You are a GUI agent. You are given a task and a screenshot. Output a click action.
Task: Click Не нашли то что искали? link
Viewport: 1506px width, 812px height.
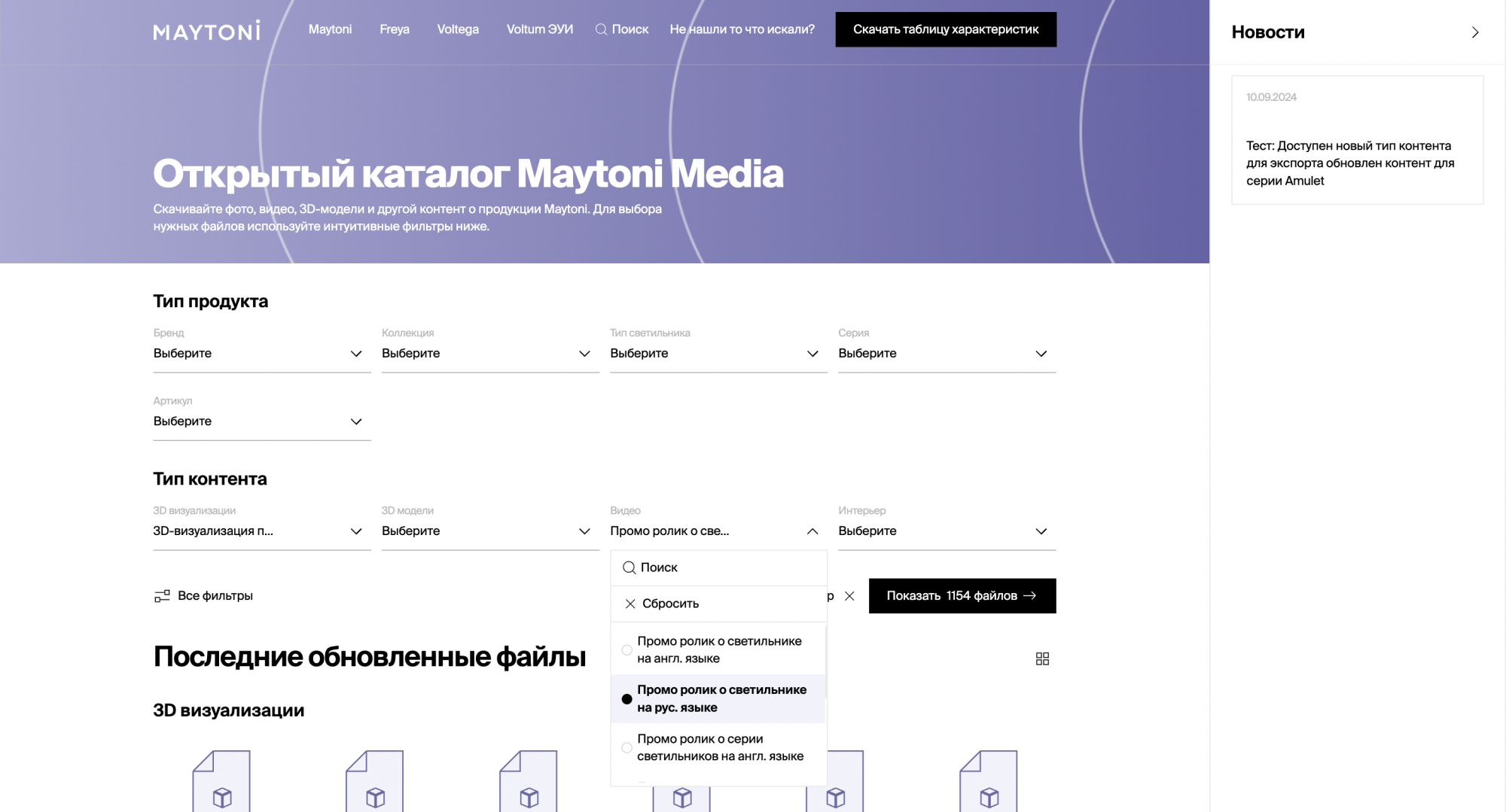coord(742,29)
